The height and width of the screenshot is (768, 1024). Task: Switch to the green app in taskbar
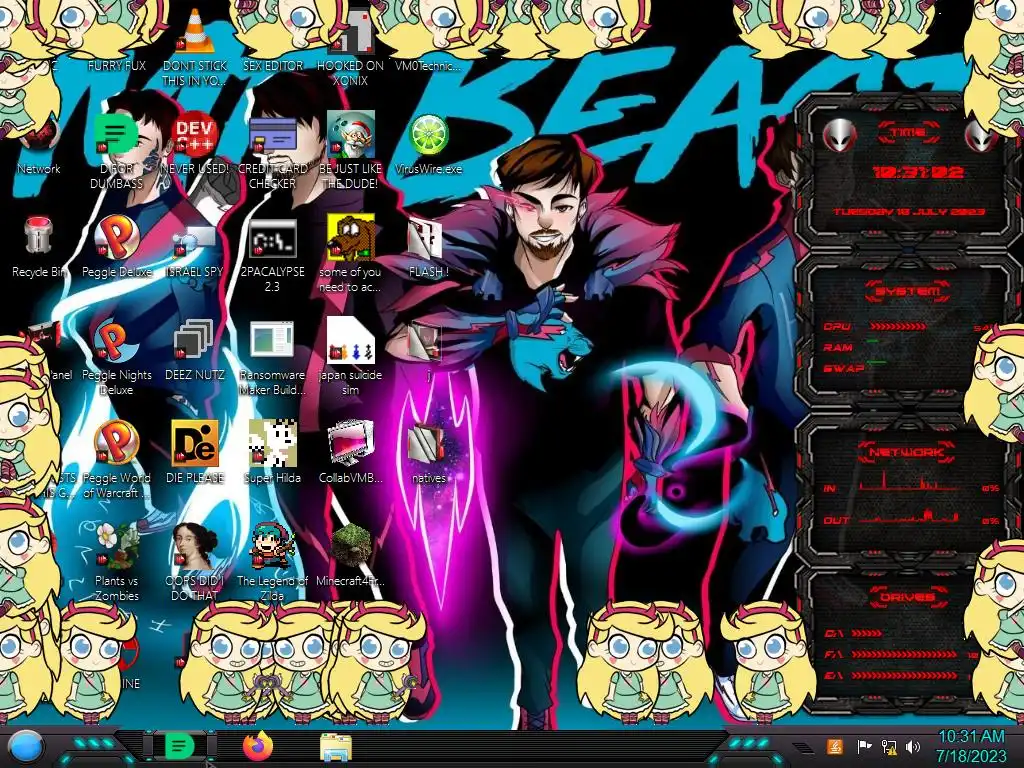tap(180, 746)
